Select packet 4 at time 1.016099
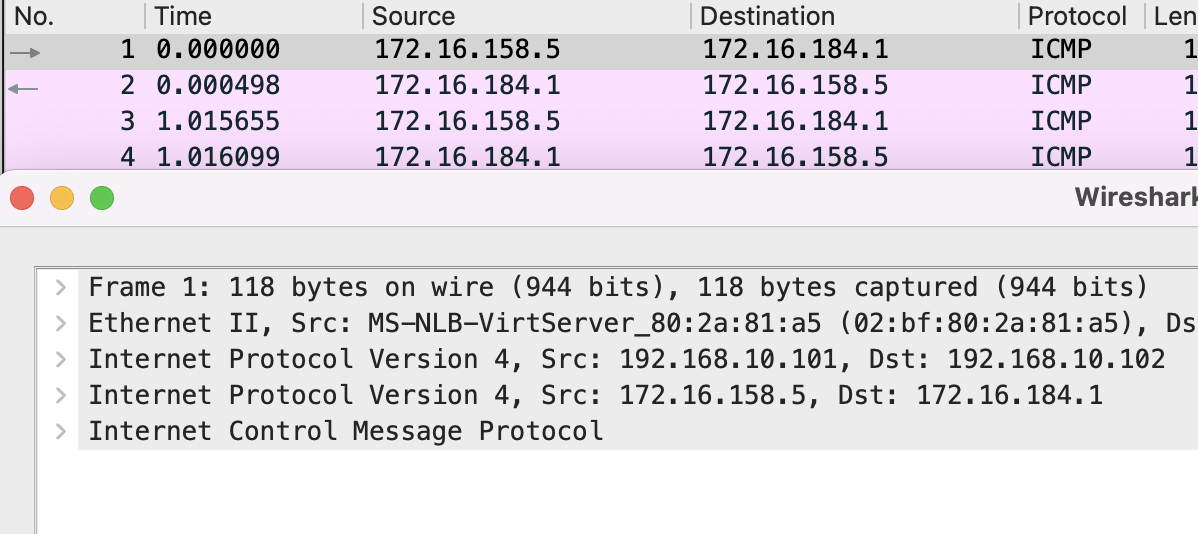 pos(218,157)
